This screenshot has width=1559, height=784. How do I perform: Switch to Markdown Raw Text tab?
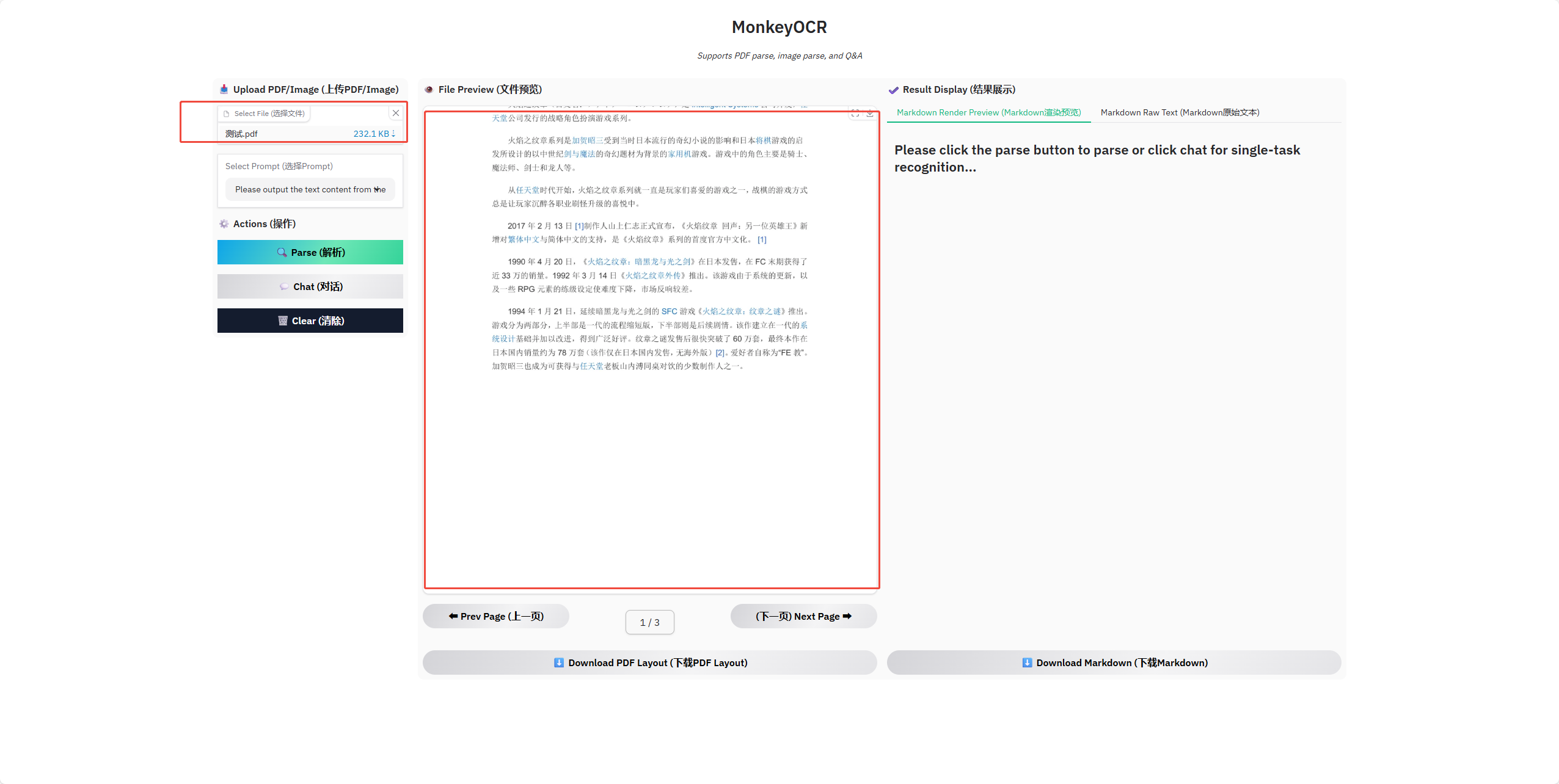click(x=1180, y=112)
